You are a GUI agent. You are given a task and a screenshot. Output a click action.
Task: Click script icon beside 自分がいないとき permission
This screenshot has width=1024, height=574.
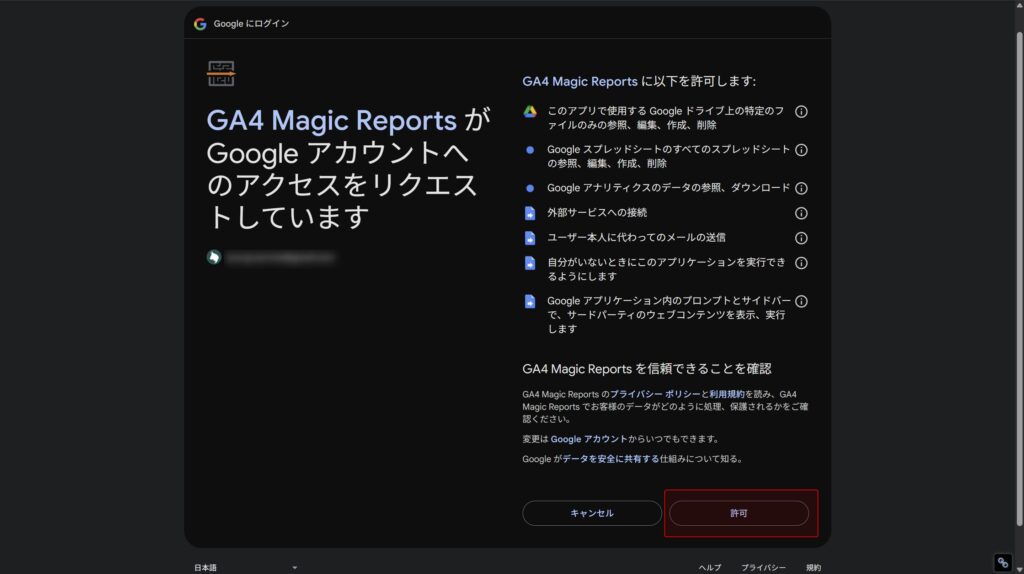click(x=530, y=263)
